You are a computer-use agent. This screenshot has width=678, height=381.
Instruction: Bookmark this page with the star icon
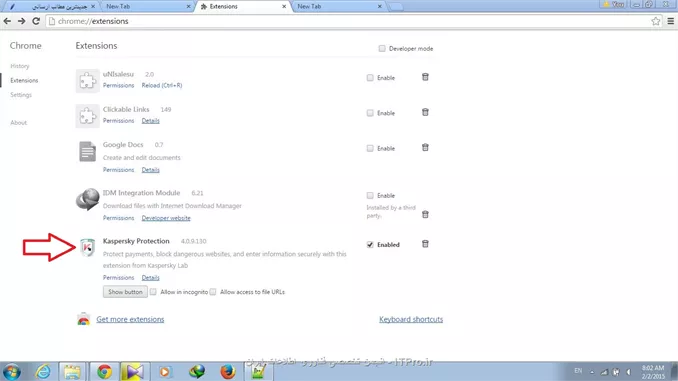[656, 21]
